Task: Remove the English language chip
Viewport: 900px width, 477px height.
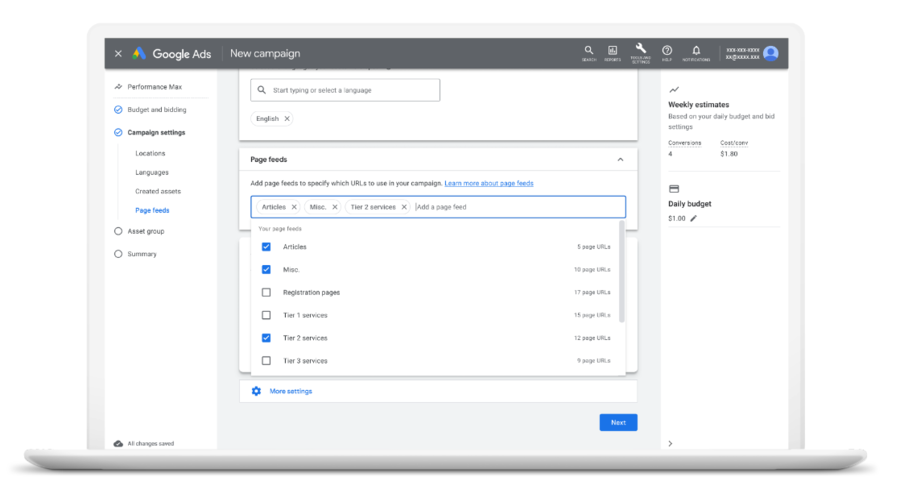Action: (287, 118)
